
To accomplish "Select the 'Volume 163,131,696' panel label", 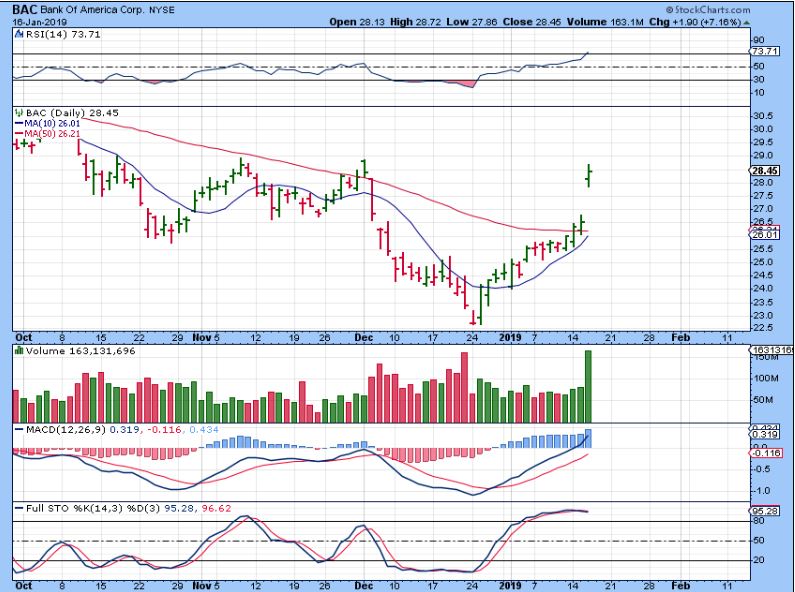I will click(80, 351).
